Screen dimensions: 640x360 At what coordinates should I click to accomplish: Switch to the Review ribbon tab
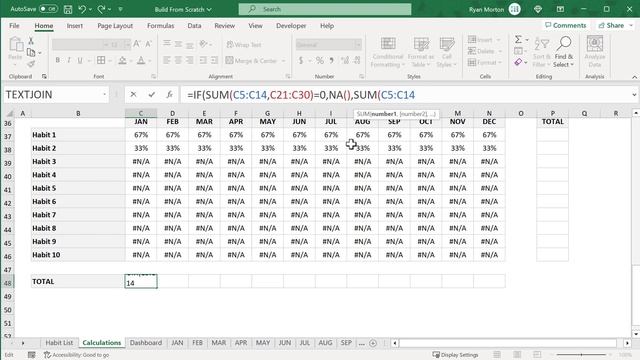click(x=224, y=26)
